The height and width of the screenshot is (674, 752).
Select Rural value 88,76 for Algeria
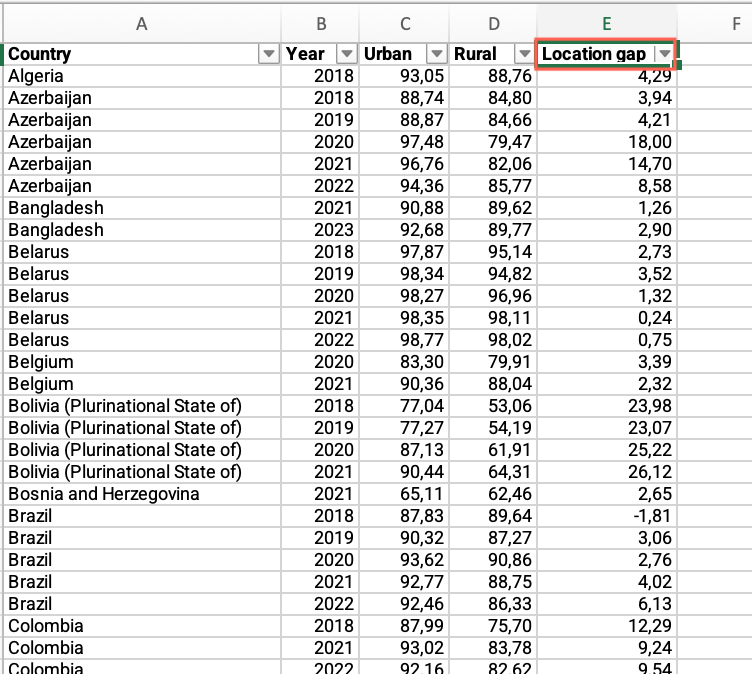click(493, 76)
